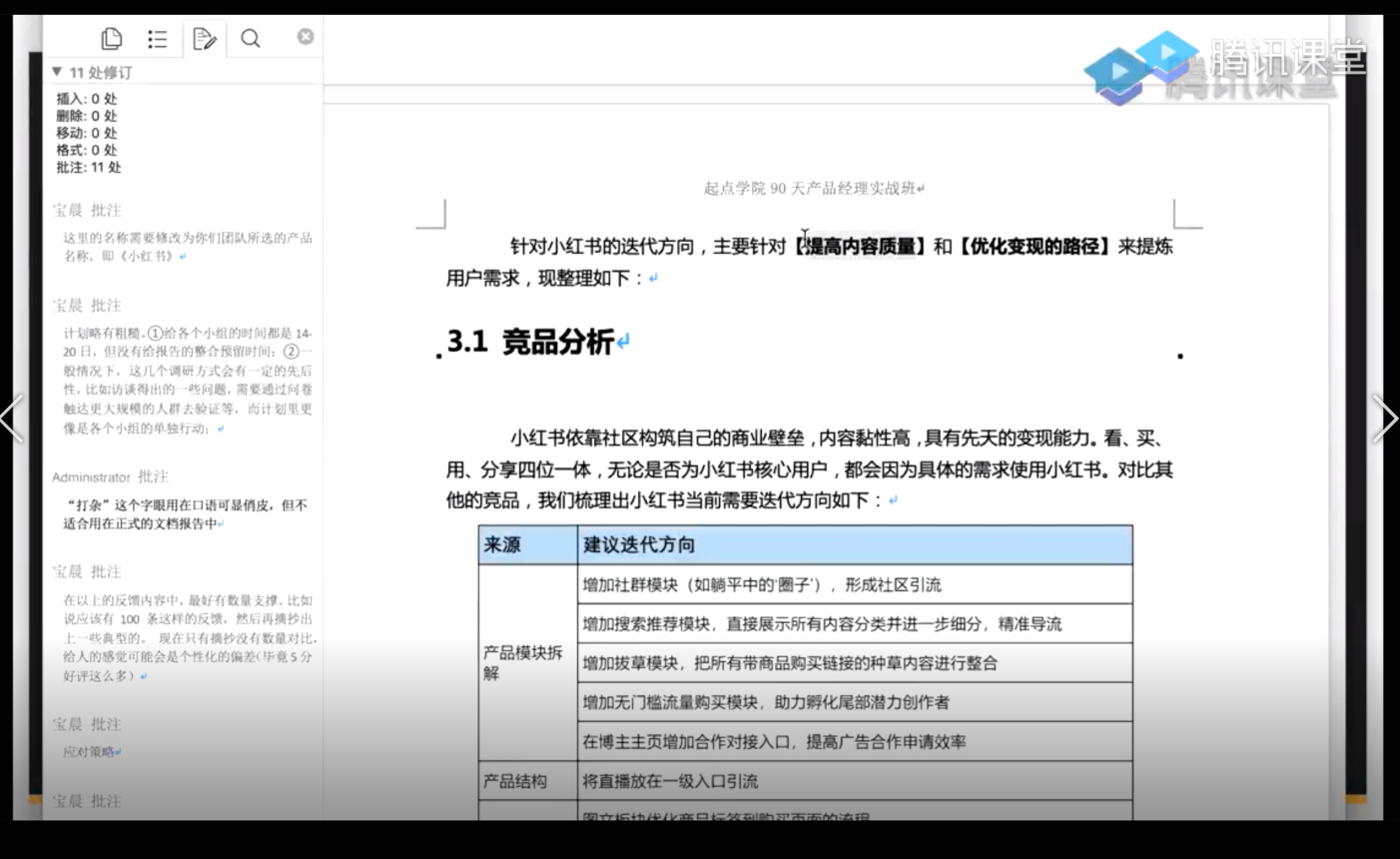This screenshot has height=859, width=1400.
Task: Click the 产品结构 table cell
Action: pos(529,781)
